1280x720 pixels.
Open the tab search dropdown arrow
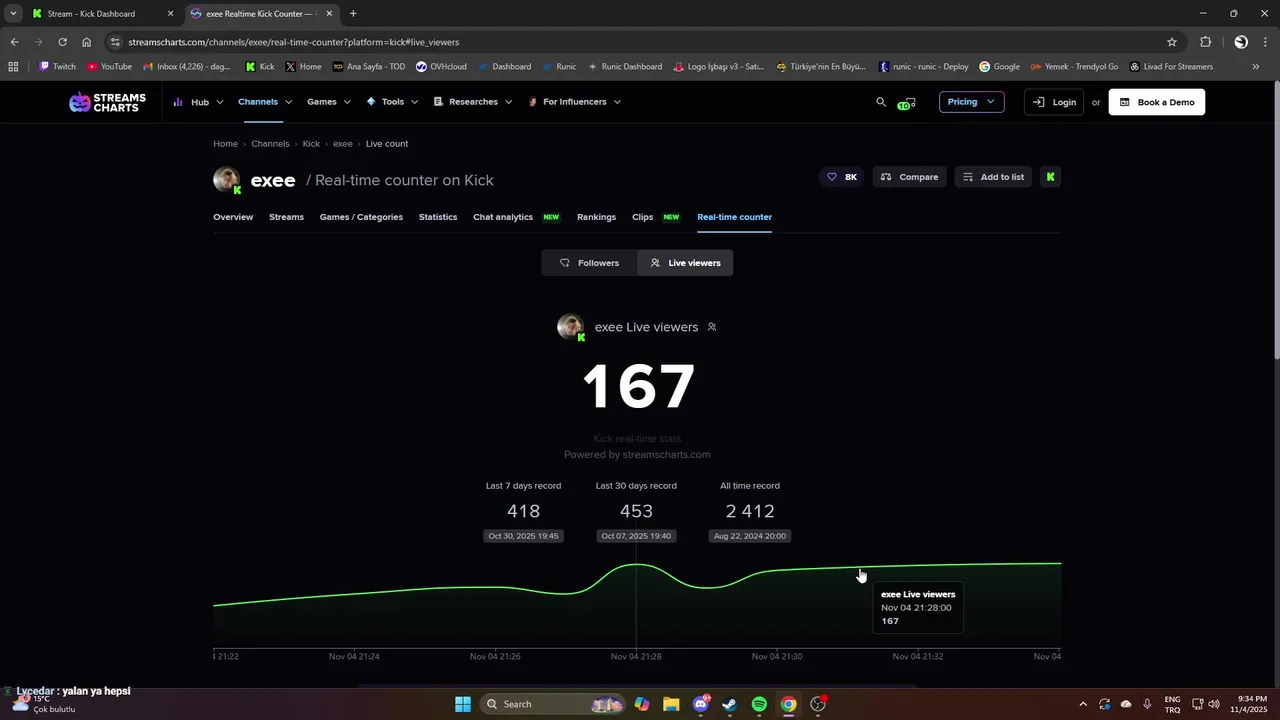(x=13, y=14)
